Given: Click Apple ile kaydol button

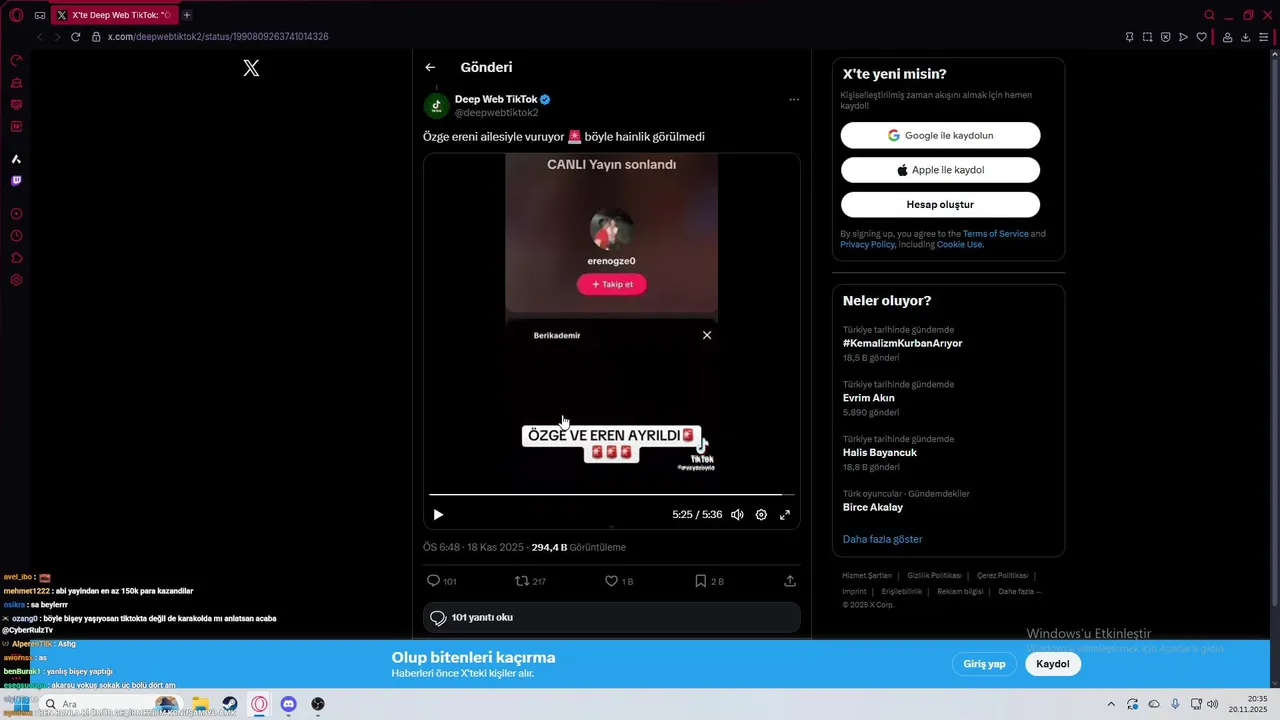Looking at the screenshot, I should [x=940, y=170].
